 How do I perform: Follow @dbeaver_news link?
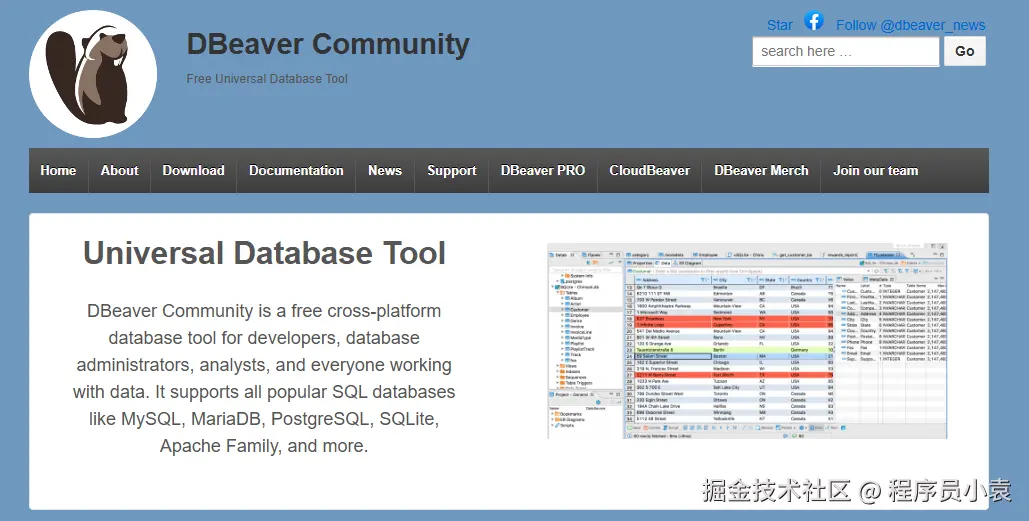(910, 26)
